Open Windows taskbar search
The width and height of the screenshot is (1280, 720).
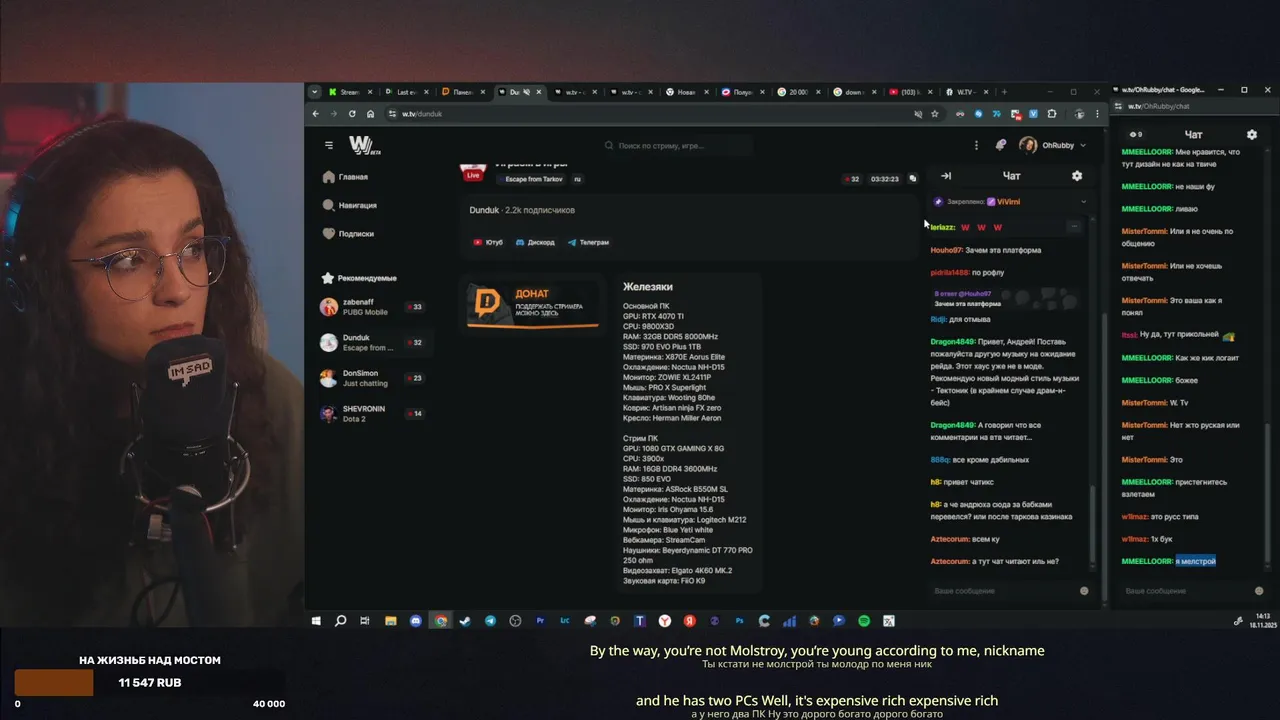coord(341,621)
